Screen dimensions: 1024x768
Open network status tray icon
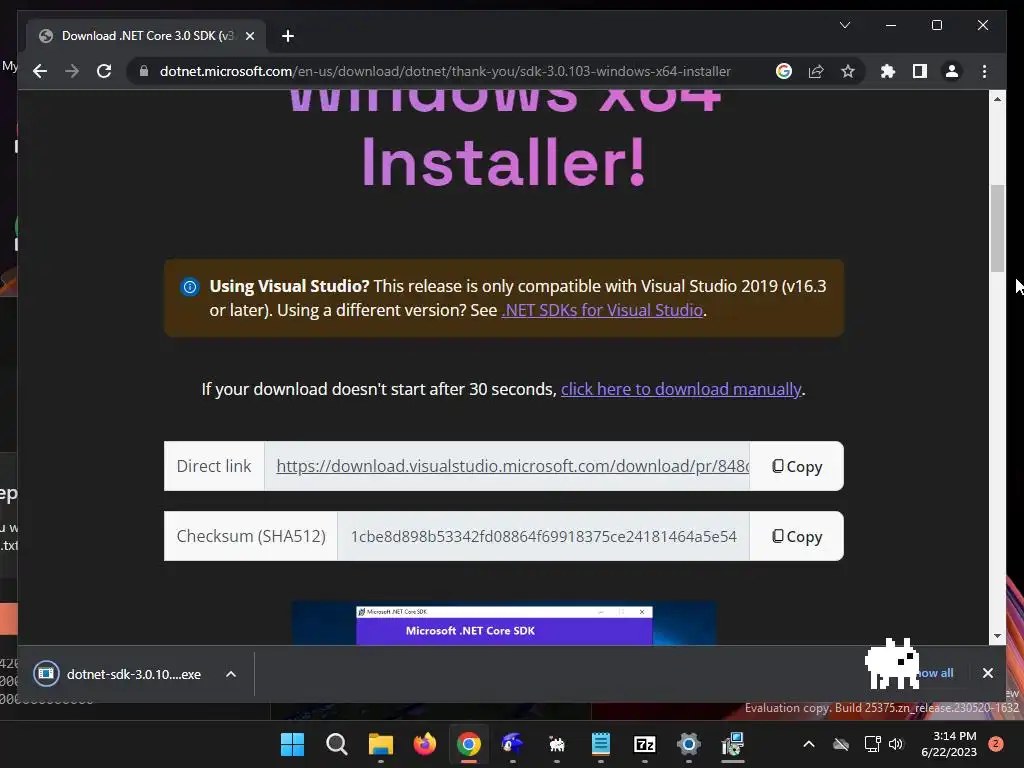click(872, 744)
